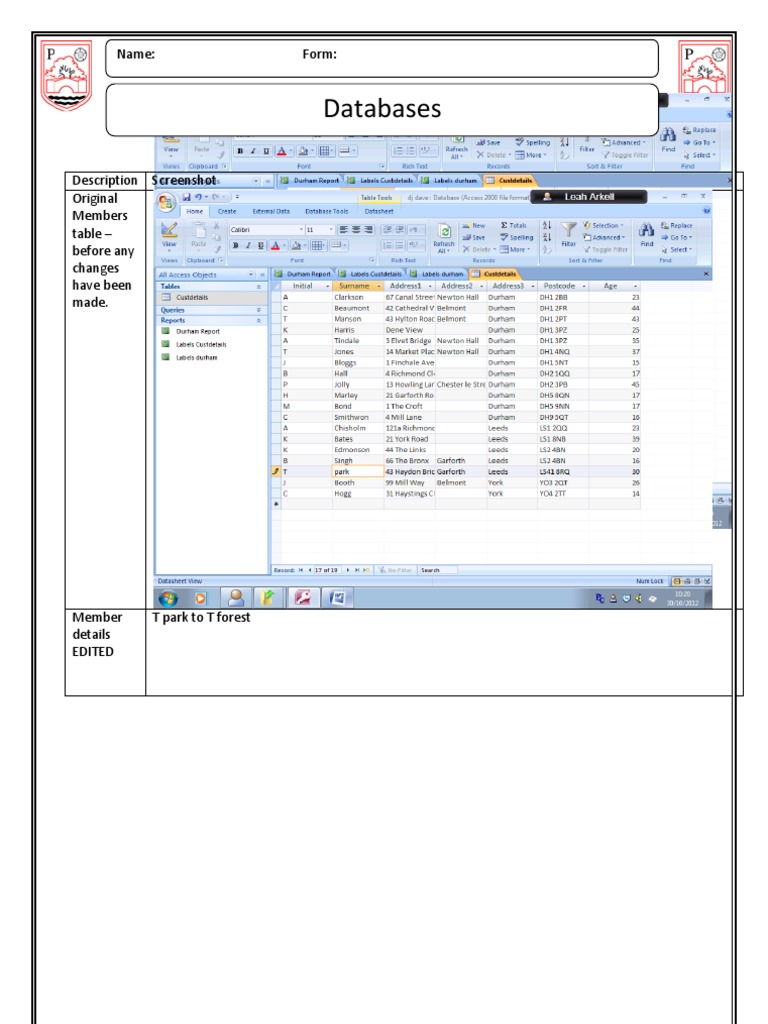Click the Word taskbar icon

coord(337,598)
